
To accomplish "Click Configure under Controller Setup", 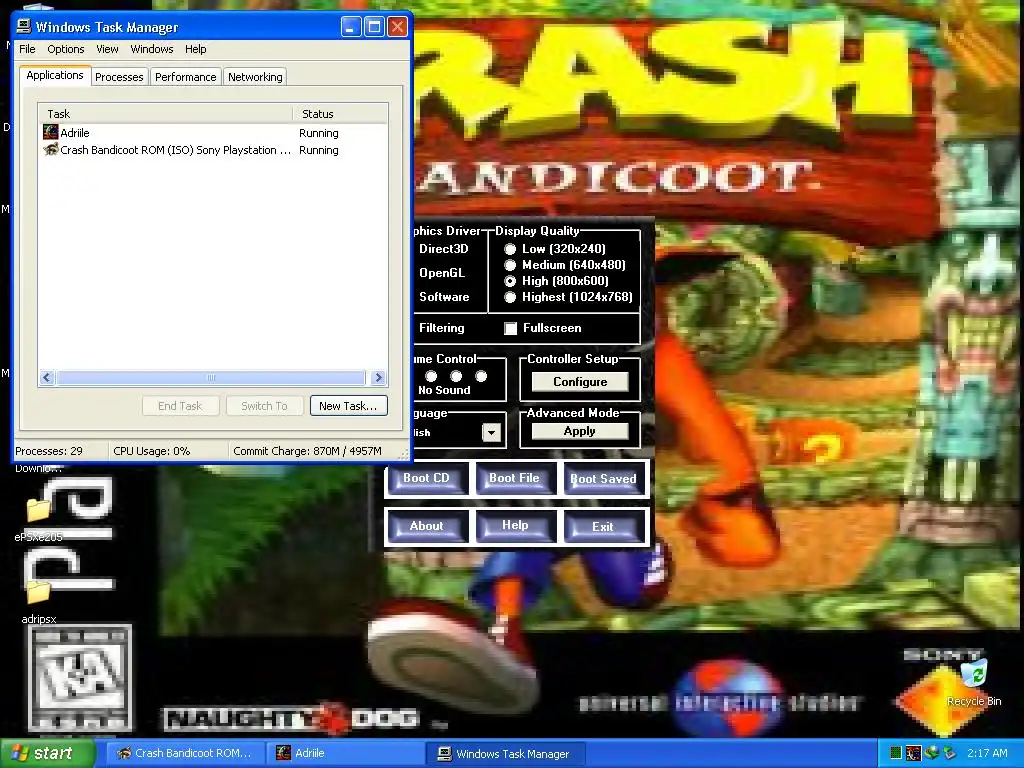I will coord(580,382).
